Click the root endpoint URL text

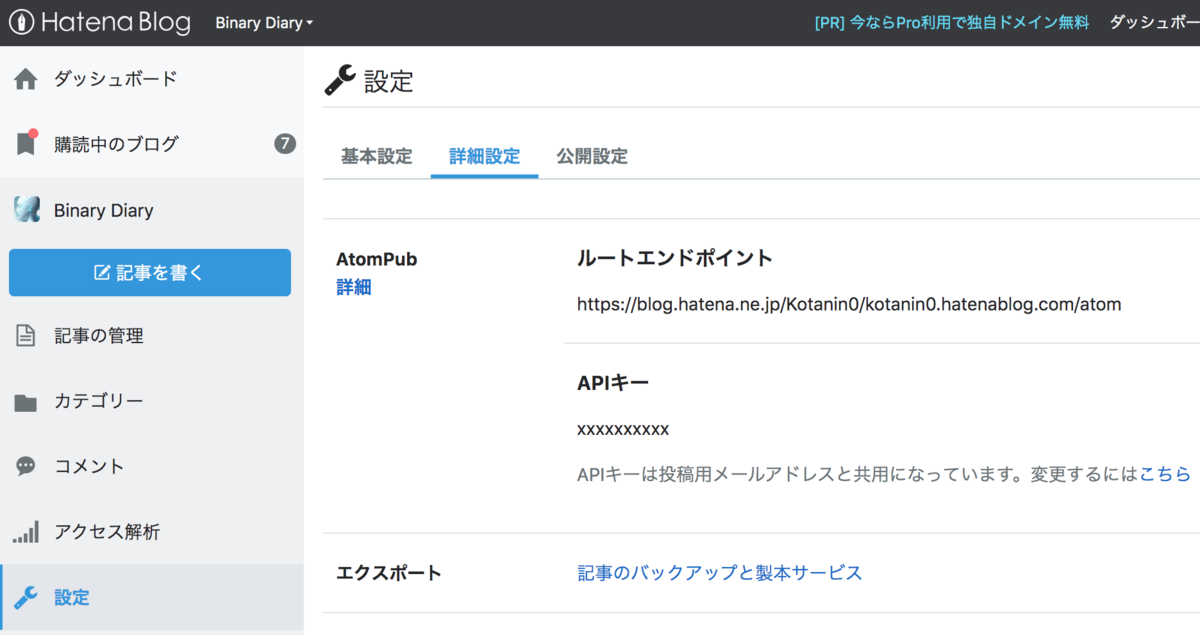pyautogui.click(x=849, y=305)
